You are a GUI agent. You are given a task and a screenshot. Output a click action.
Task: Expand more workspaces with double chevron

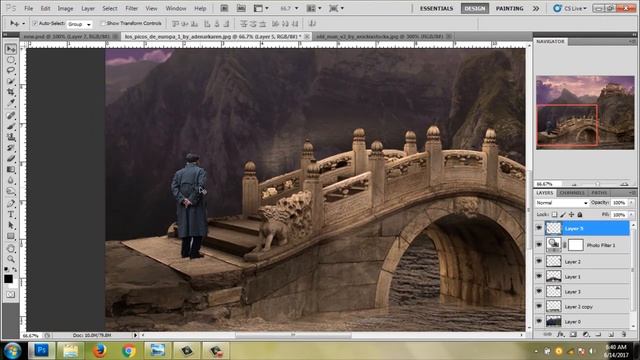click(536, 8)
